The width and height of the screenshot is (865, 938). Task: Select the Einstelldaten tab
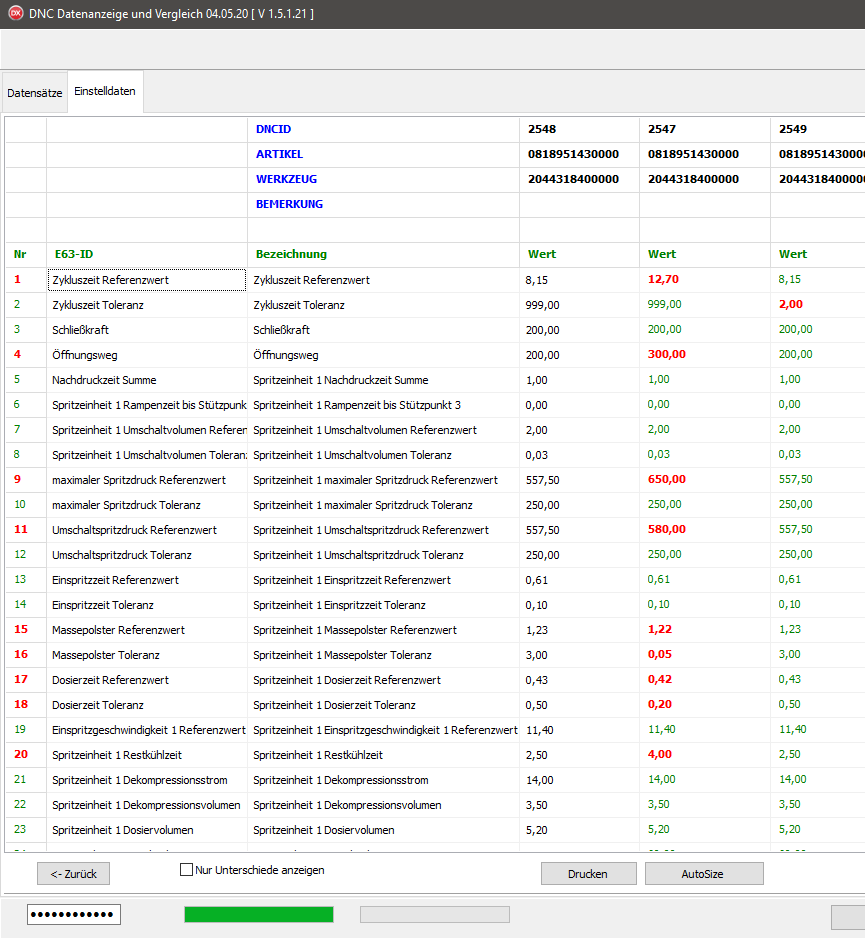point(105,91)
